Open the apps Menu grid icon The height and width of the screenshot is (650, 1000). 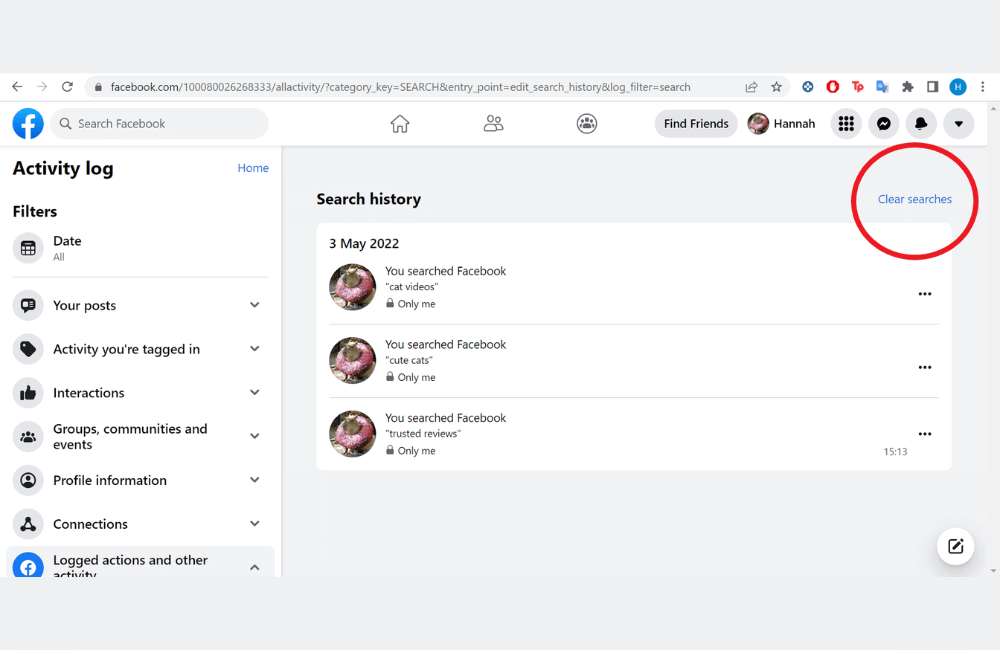point(846,123)
